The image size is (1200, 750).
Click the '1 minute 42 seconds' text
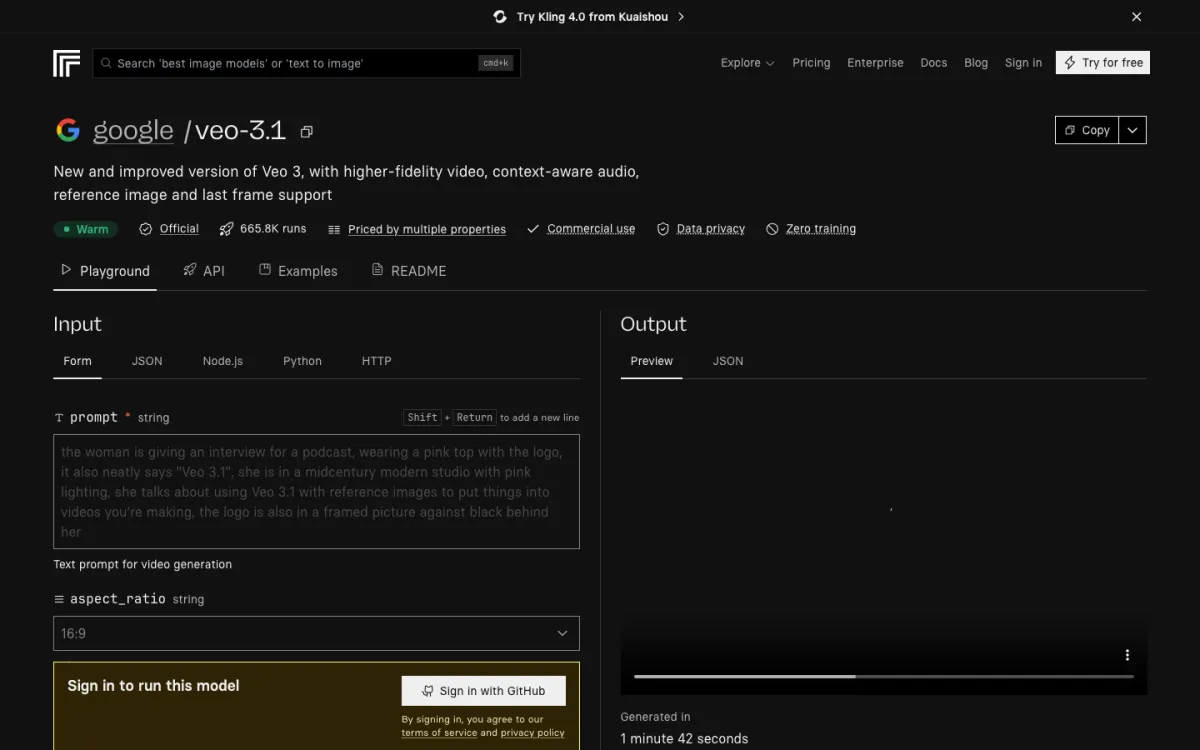pyautogui.click(x=684, y=739)
